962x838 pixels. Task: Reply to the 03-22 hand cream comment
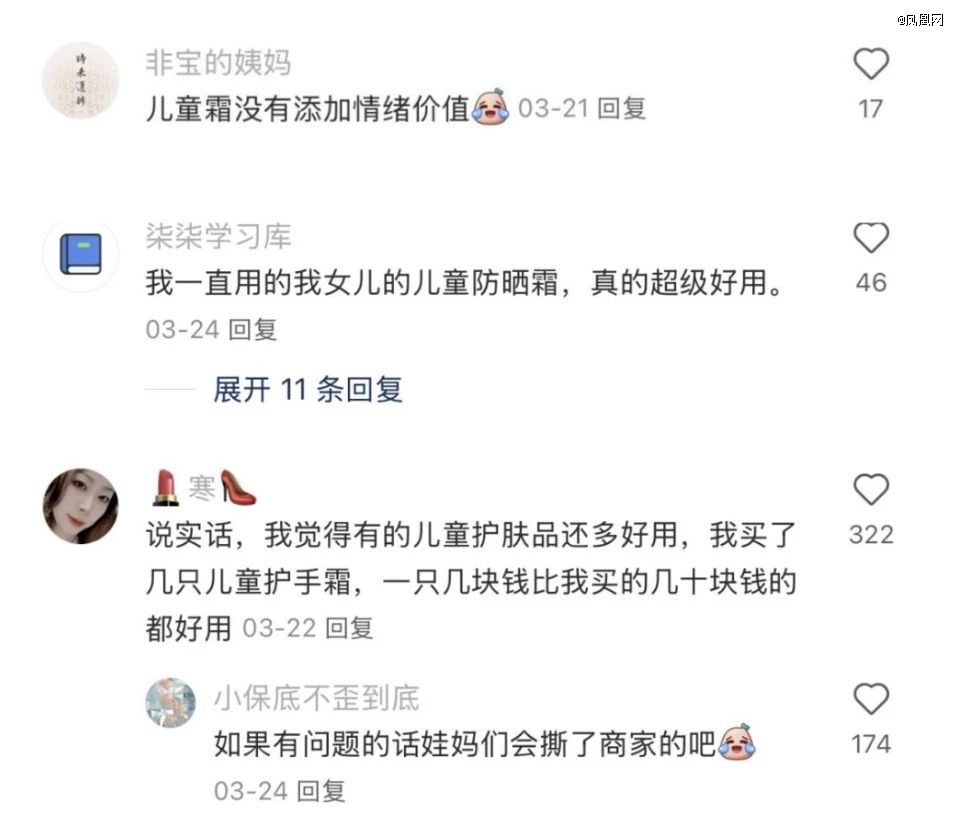point(349,628)
